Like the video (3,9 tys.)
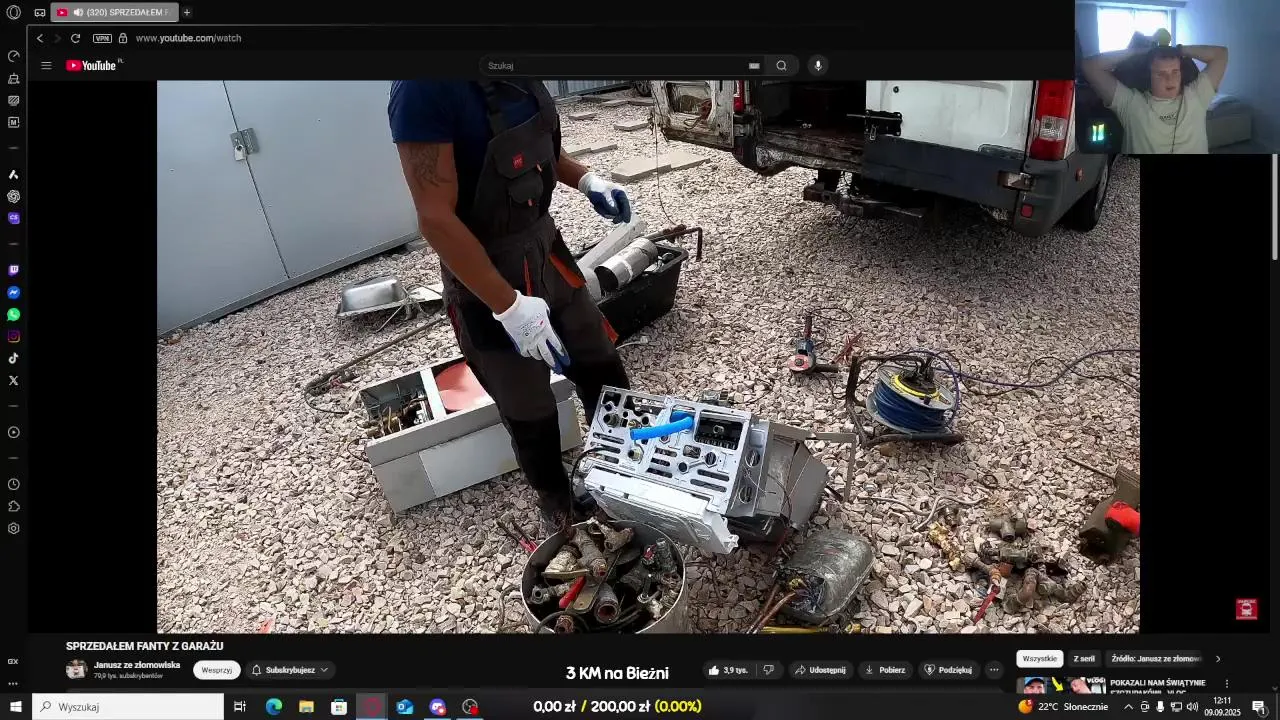Image resolution: width=1280 pixels, height=720 pixels. [728, 670]
